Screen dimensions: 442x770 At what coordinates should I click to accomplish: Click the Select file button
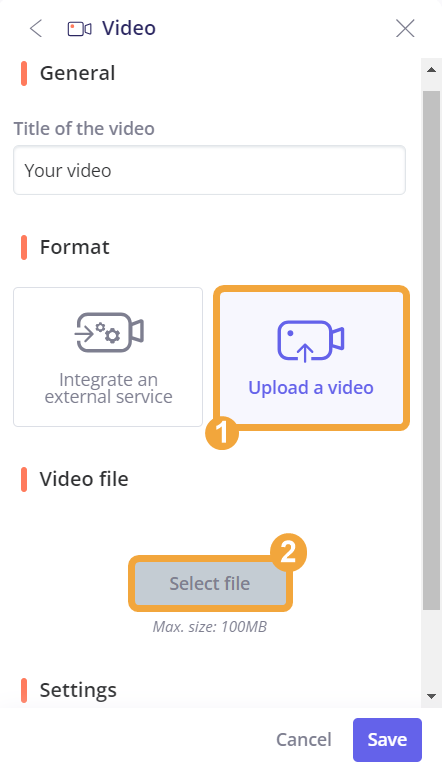210,583
